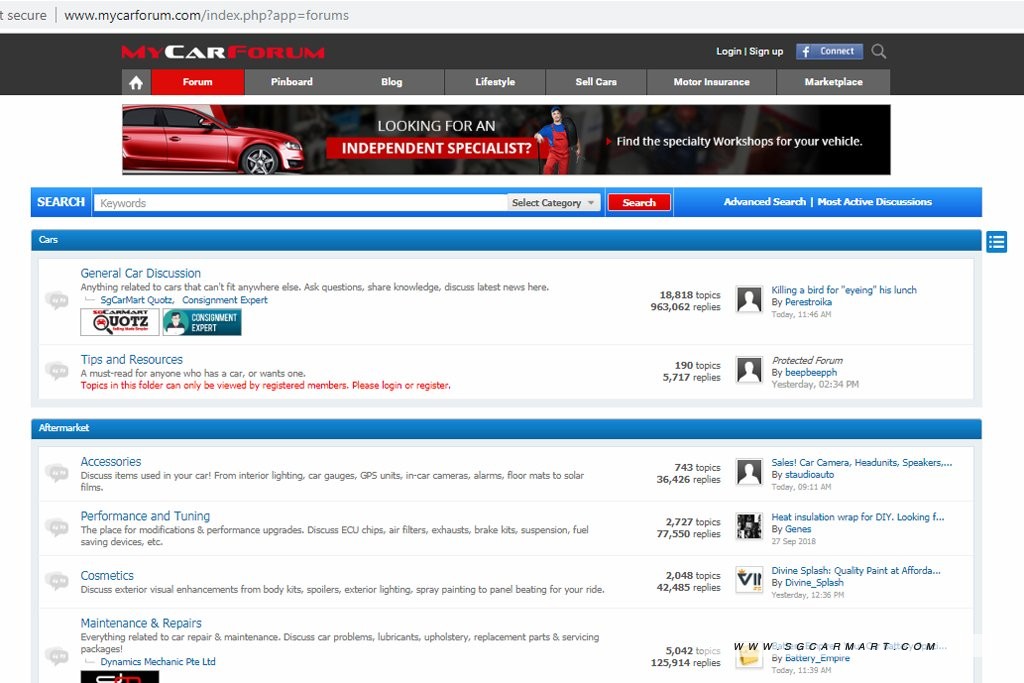View Divine_Splash's profile link
Viewport: 1024px width, 683px height.
pos(814,582)
